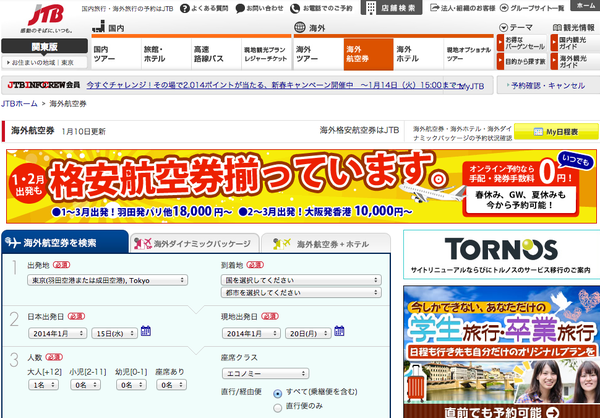Switch to 海外航空券＋ホテル tab
This screenshot has width=600, height=418.
(326, 243)
